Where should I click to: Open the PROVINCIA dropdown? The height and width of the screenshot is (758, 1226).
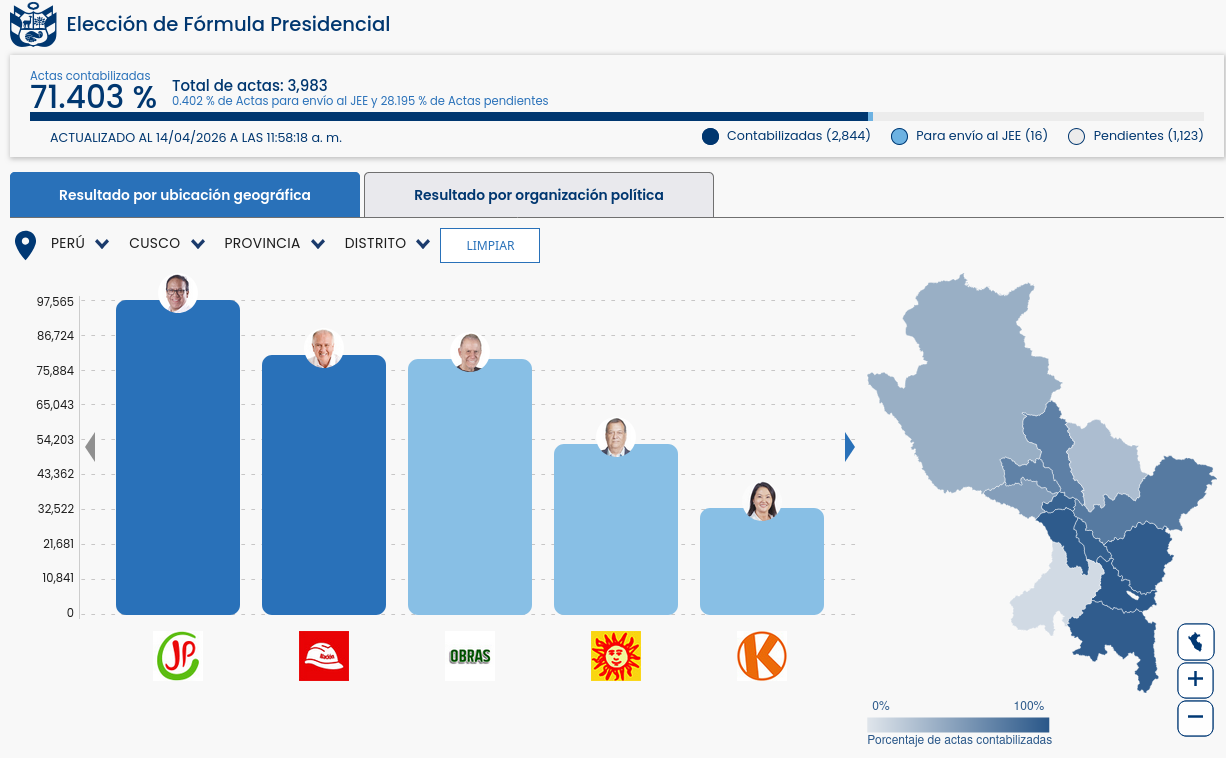click(274, 244)
